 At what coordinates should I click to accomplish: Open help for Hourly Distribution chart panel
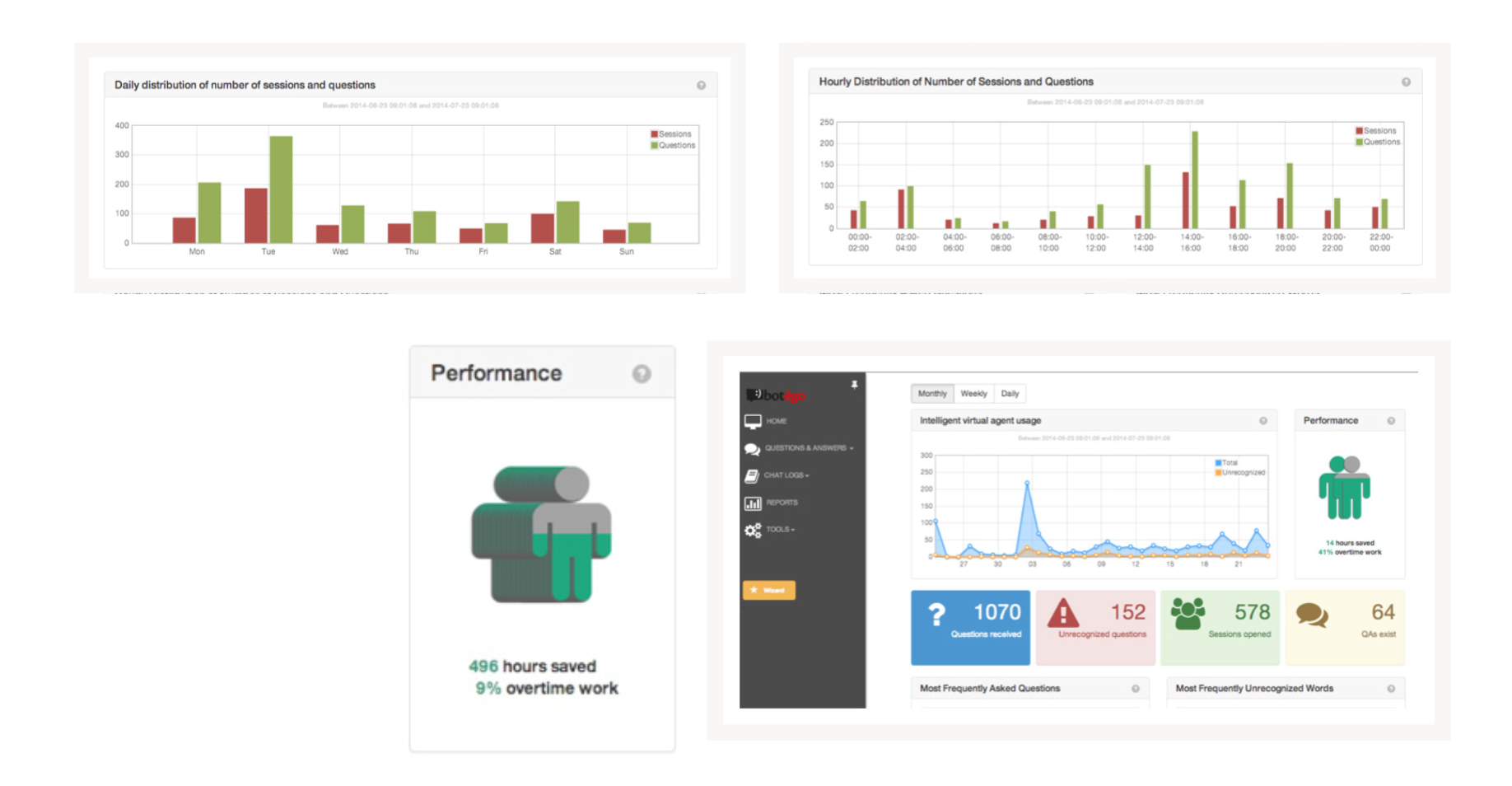point(1406,82)
